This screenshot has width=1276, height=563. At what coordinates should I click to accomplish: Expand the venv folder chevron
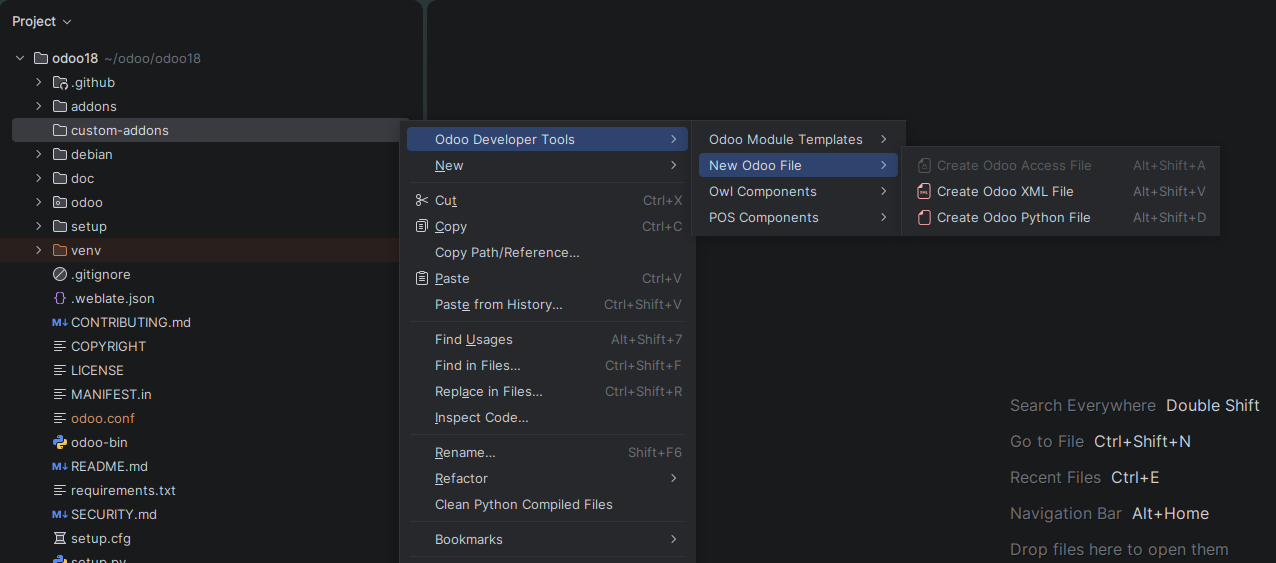39,250
